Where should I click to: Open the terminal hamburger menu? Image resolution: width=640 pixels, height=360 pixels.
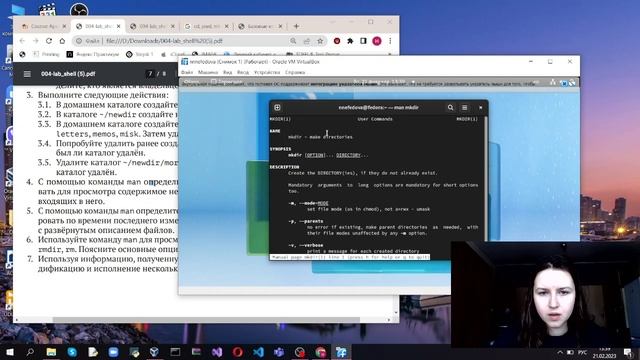(x=464, y=107)
